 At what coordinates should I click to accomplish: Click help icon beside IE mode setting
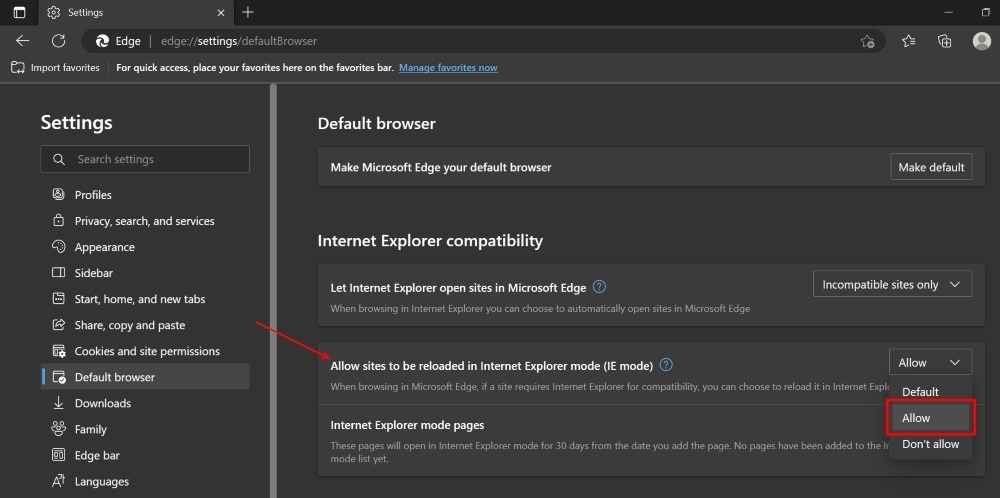click(x=666, y=365)
